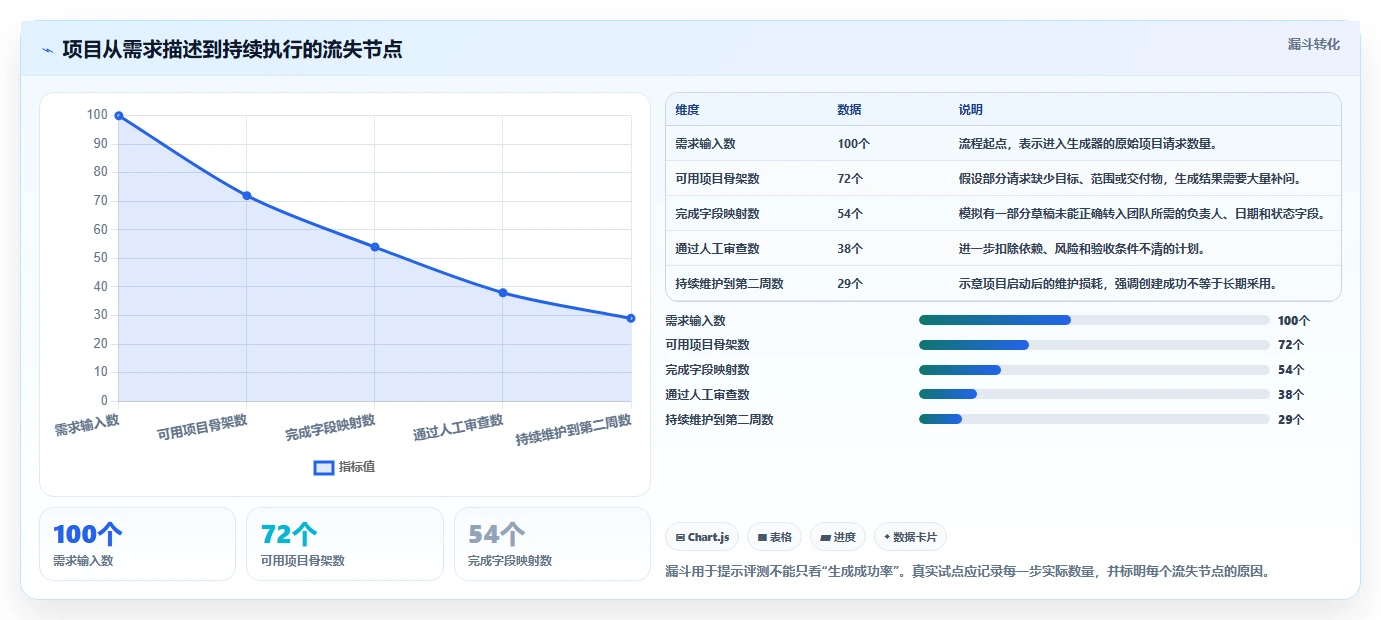Click the panel title 项目从需求描述到持续执行的流失节点
This screenshot has height=620, width=1381.
pyautogui.click(x=232, y=49)
